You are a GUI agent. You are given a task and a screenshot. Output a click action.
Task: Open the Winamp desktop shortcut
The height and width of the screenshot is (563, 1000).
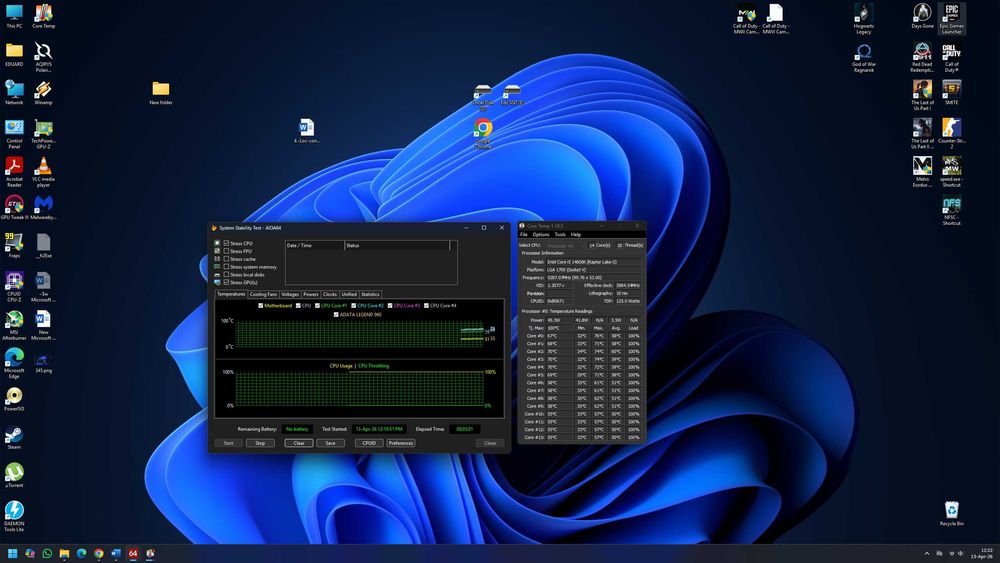43,93
